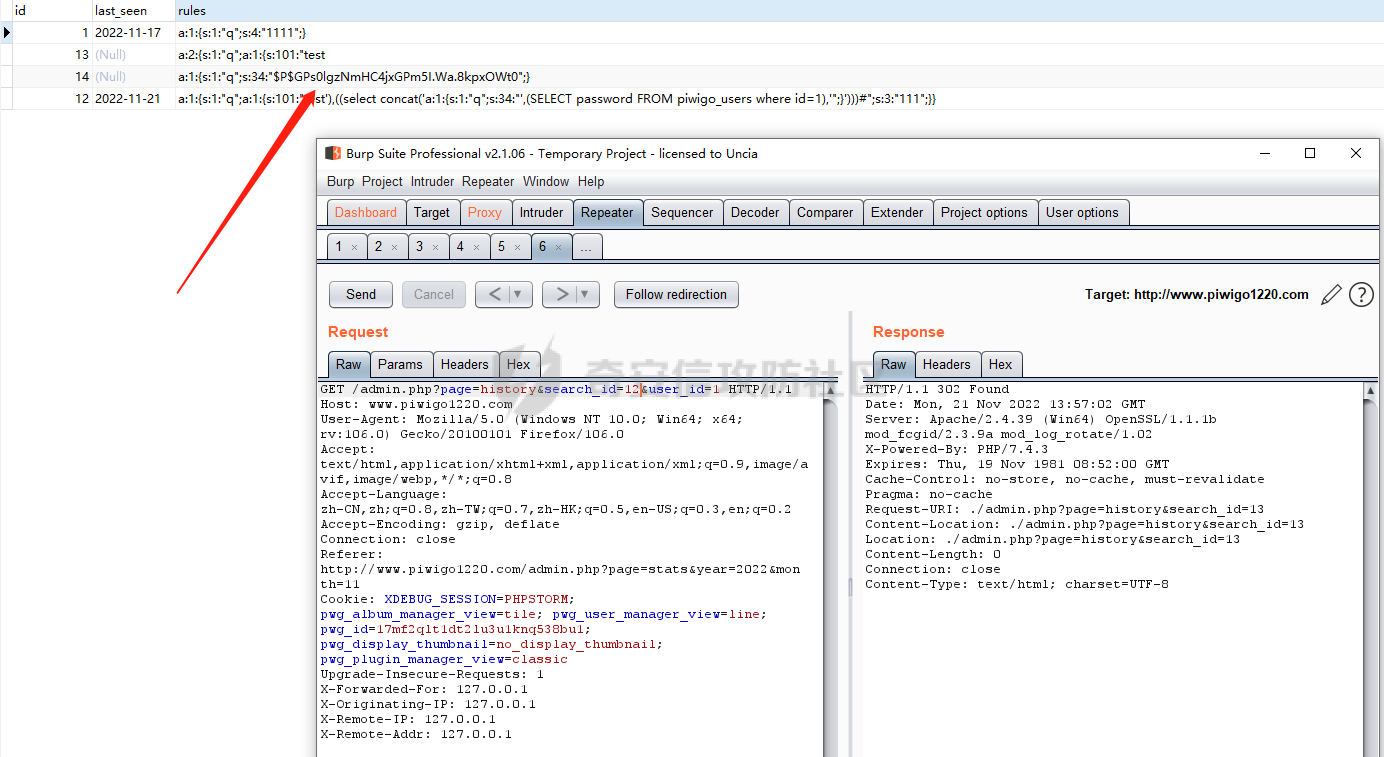Switch to the Target tab
The width and height of the screenshot is (1384, 757).
(x=432, y=212)
